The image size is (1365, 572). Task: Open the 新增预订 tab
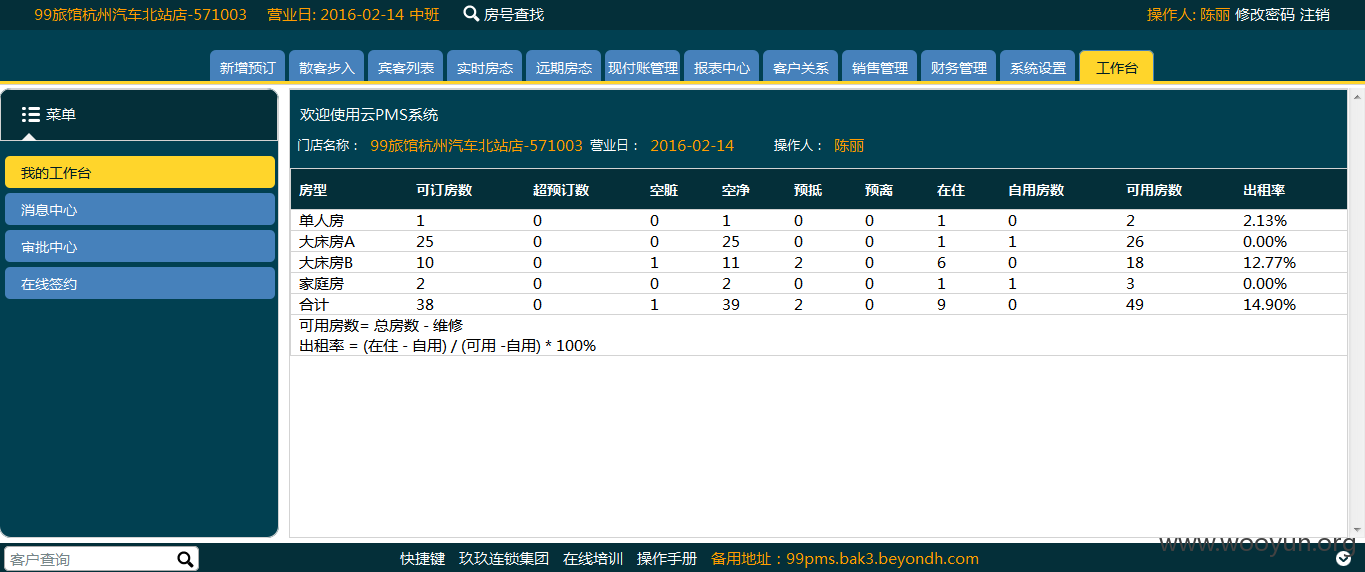click(x=247, y=66)
